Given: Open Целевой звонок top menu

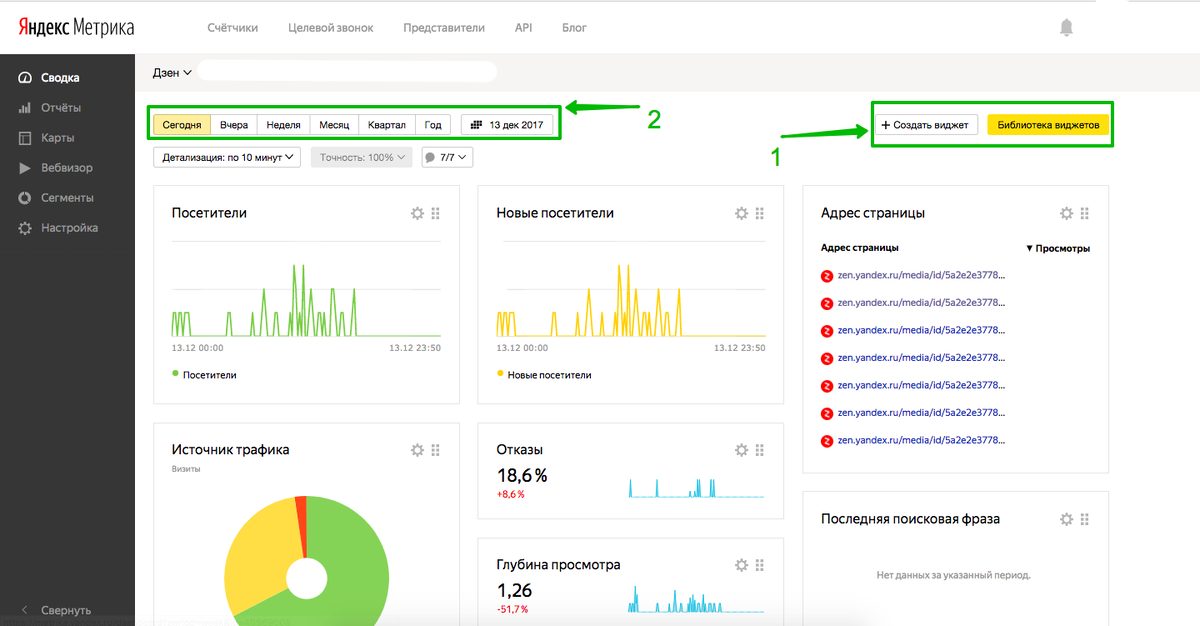Looking at the screenshot, I should [x=330, y=28].
